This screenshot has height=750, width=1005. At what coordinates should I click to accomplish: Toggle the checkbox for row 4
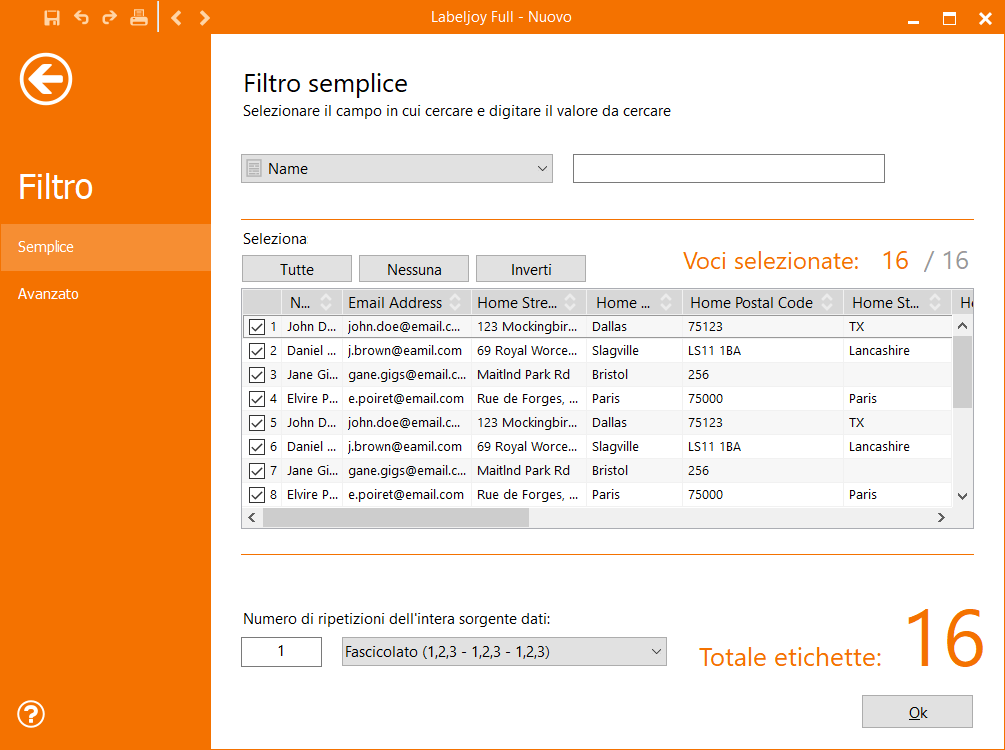(257, 399)
